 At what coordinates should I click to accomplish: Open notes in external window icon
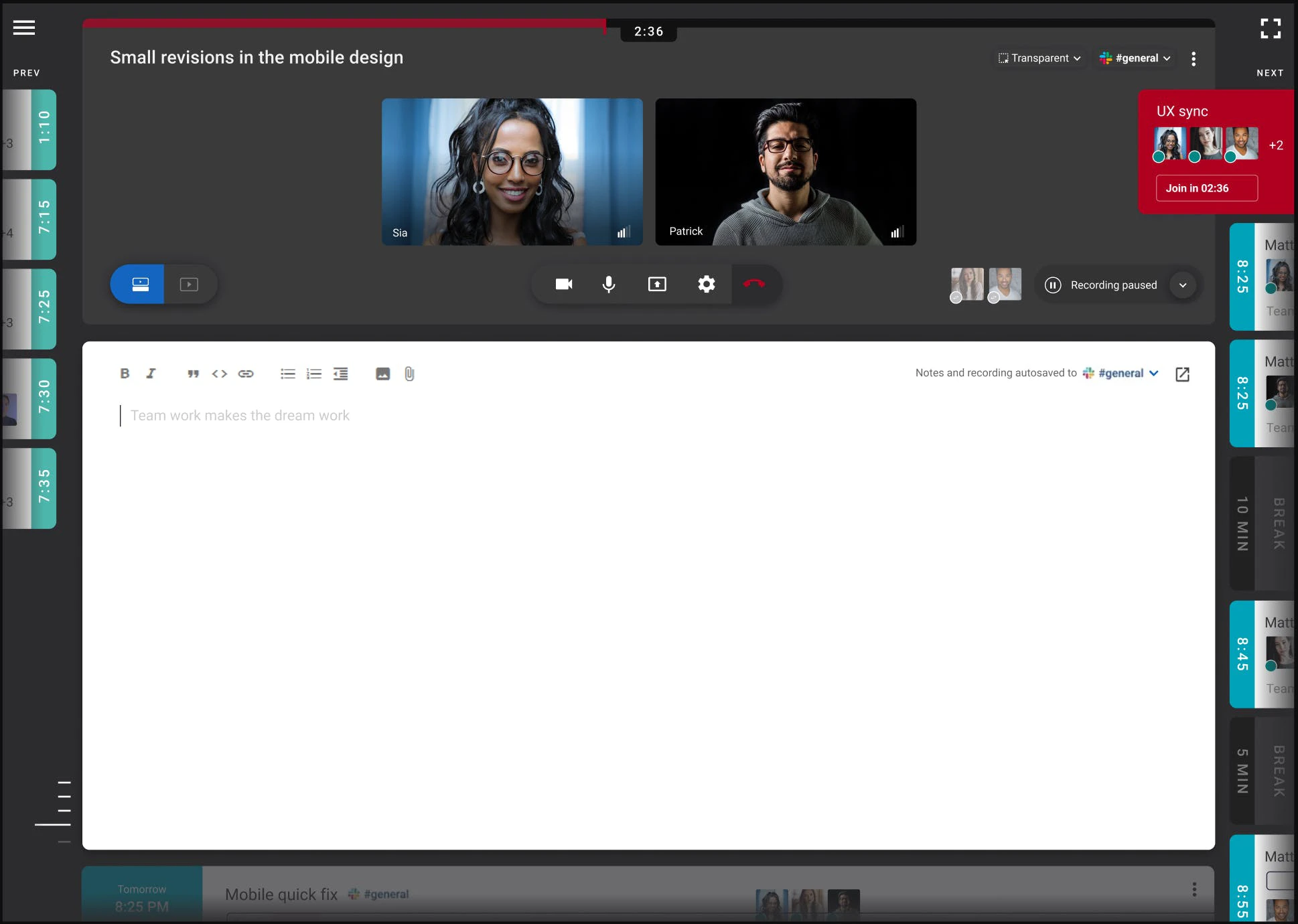[1182, 374]
